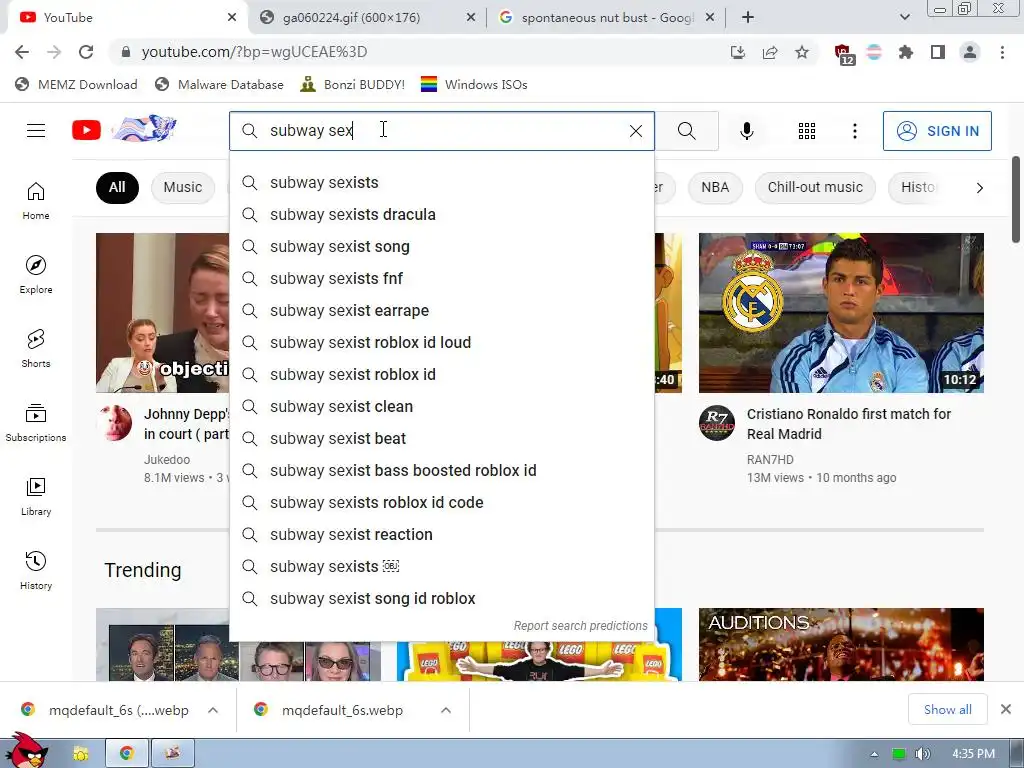
Task: Select the YouTube tab
Action: pyautogui.click(x=124, y=18)
